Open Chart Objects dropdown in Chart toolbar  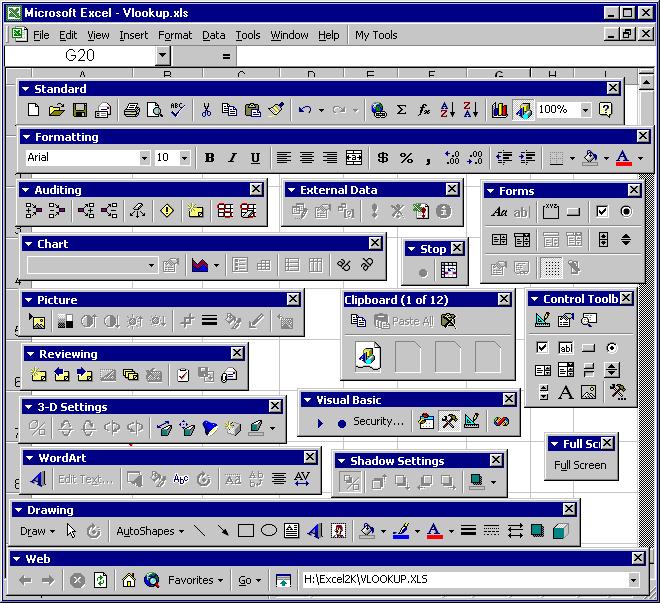[x=151, y=266]
